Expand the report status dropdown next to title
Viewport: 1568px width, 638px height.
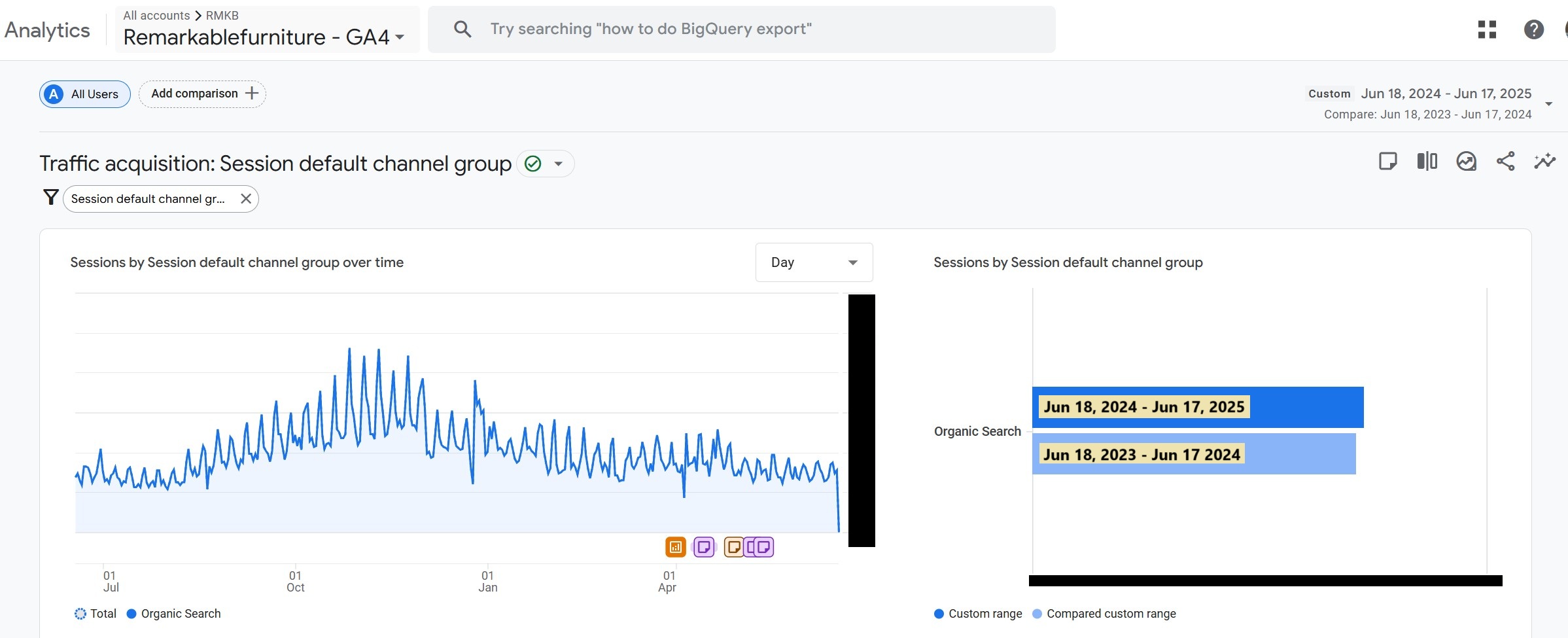(x=558, y=164)
